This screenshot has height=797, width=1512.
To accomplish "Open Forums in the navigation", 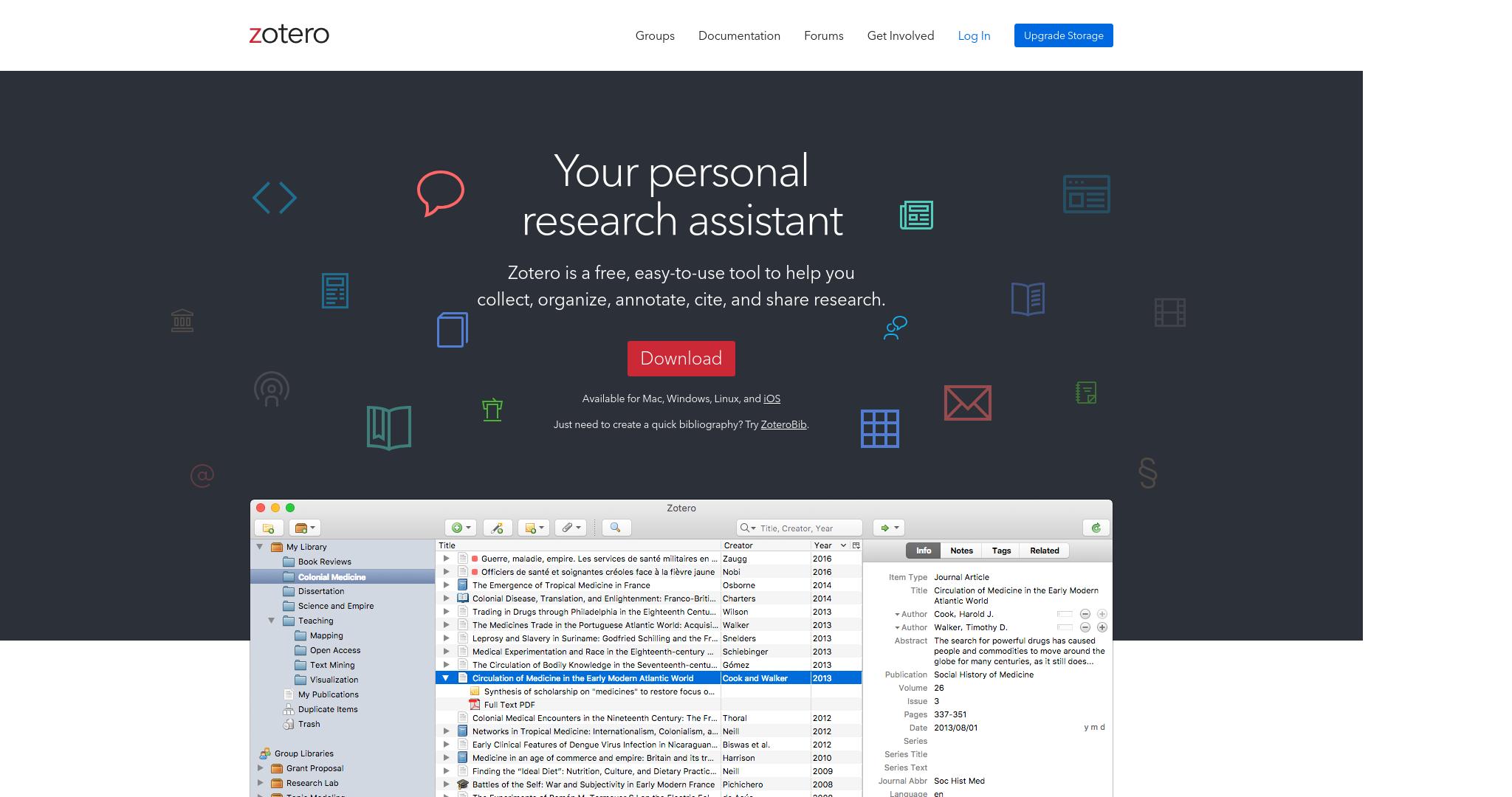I will click(x=824, y=35).
